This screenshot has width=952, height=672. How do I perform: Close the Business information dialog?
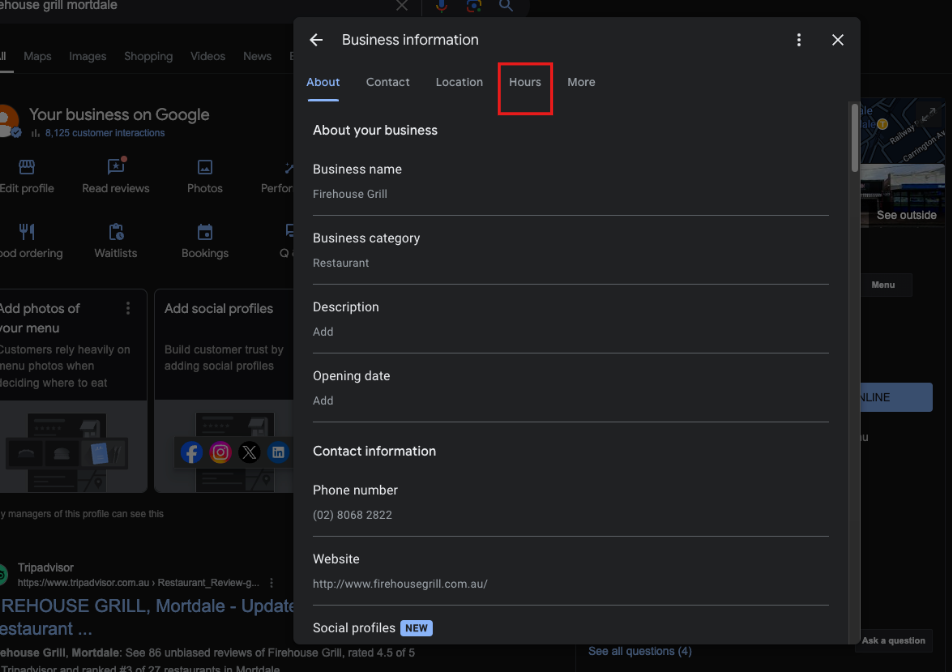point(837,40)
